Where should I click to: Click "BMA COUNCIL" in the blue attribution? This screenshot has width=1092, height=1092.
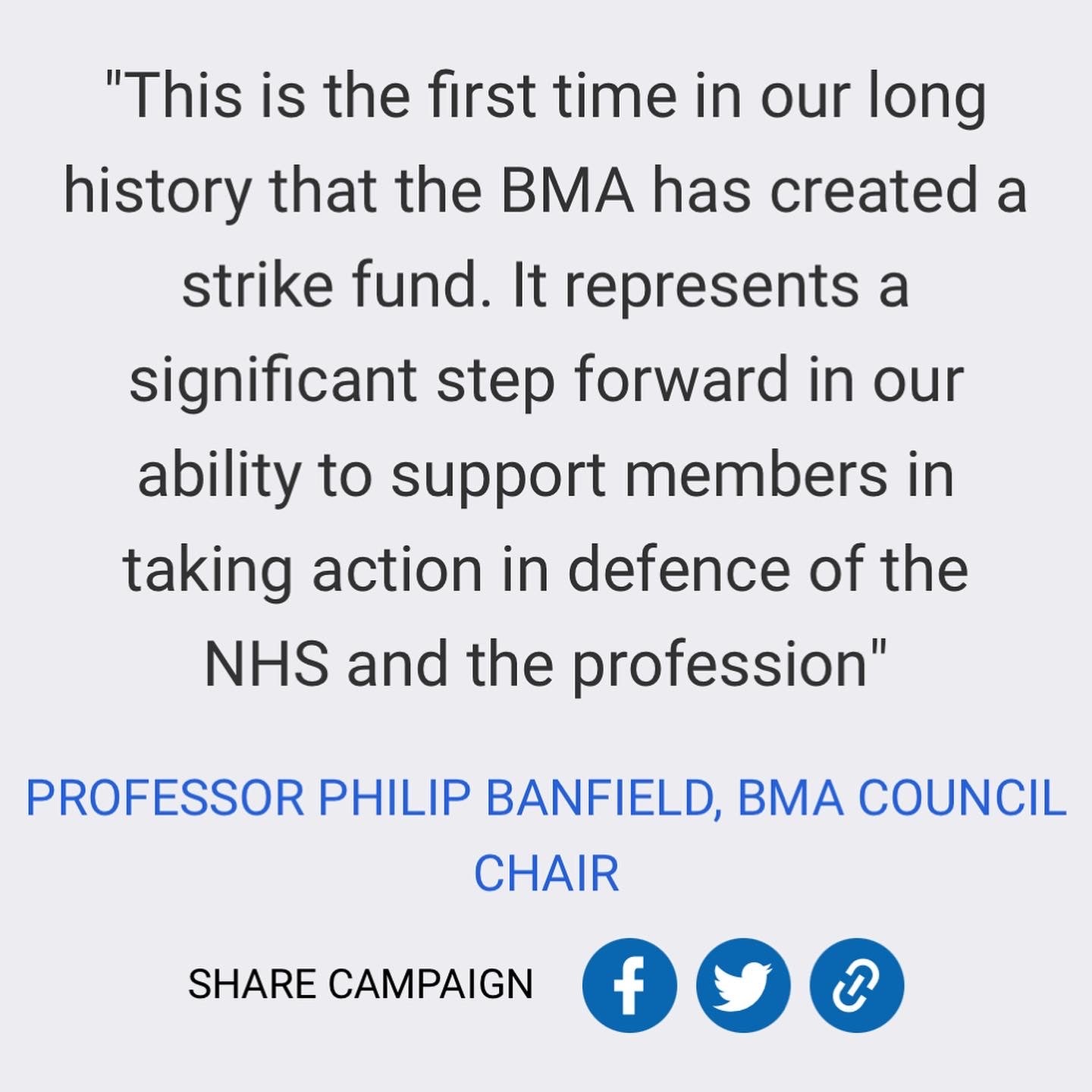point(902,799)
